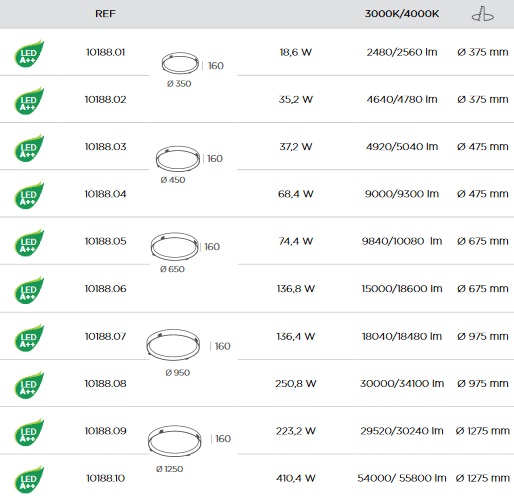This screenshot has width=514, height=499.
Task: Open reference 10188.02
Action: tap(105, 99)
